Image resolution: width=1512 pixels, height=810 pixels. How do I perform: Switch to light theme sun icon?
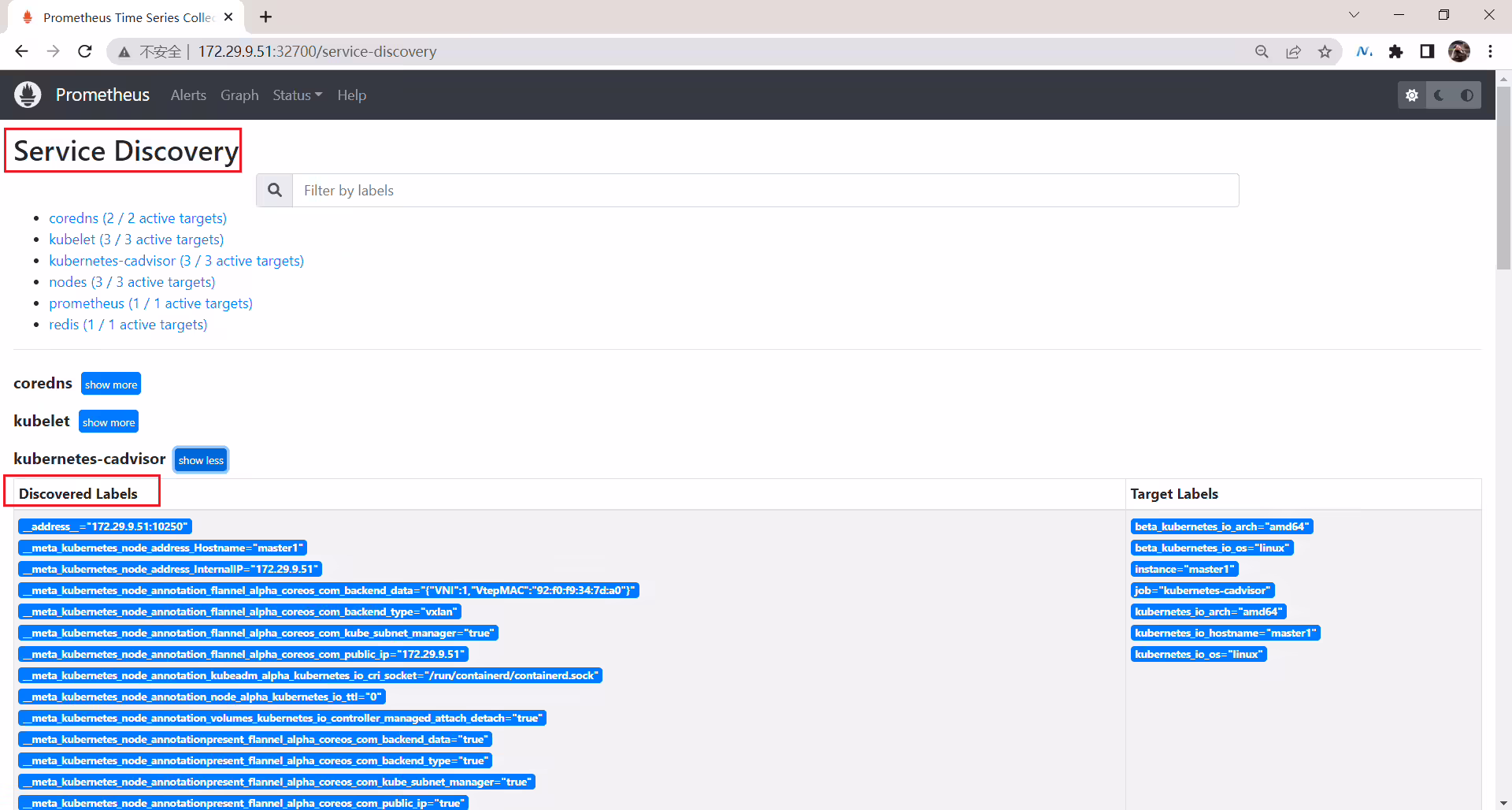(x=1412, y=95)
